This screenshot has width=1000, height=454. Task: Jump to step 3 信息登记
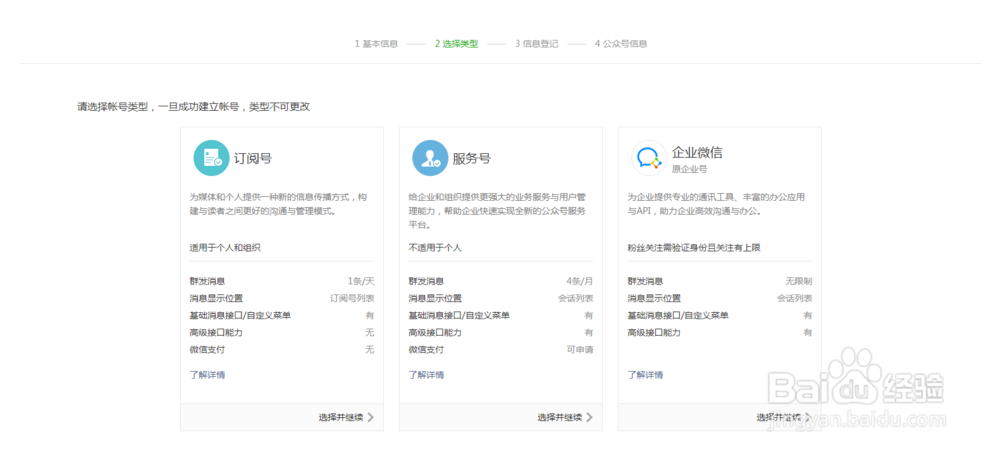tap(537, 44)
